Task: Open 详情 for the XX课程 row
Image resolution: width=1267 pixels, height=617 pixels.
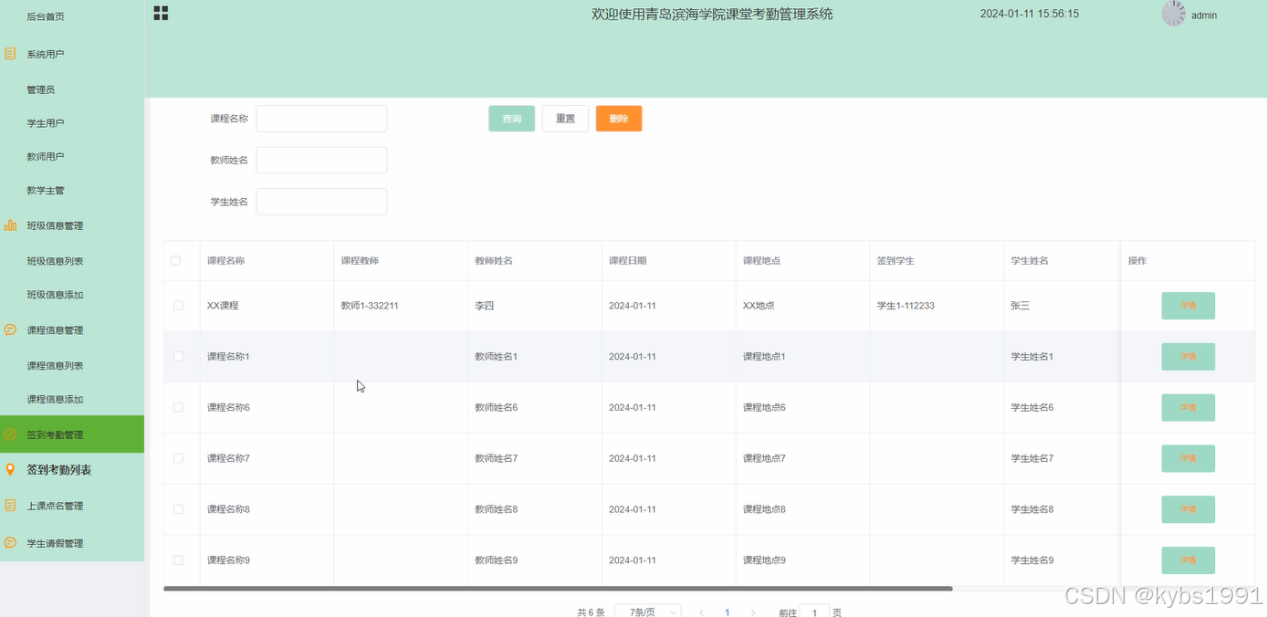Action: [x=1188, y=306]
